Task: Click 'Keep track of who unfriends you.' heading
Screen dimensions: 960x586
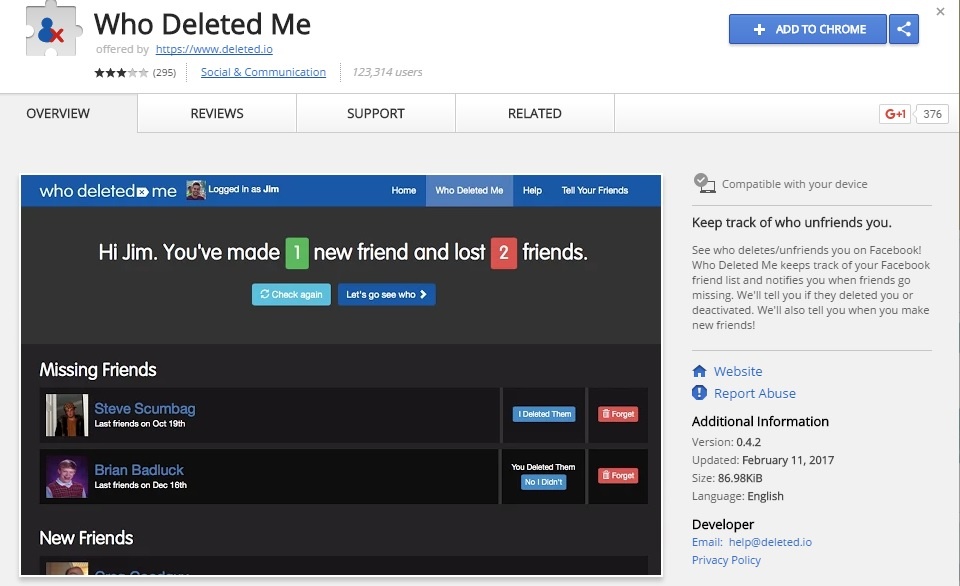Action: pyautogui.click(x=792, y=222)
